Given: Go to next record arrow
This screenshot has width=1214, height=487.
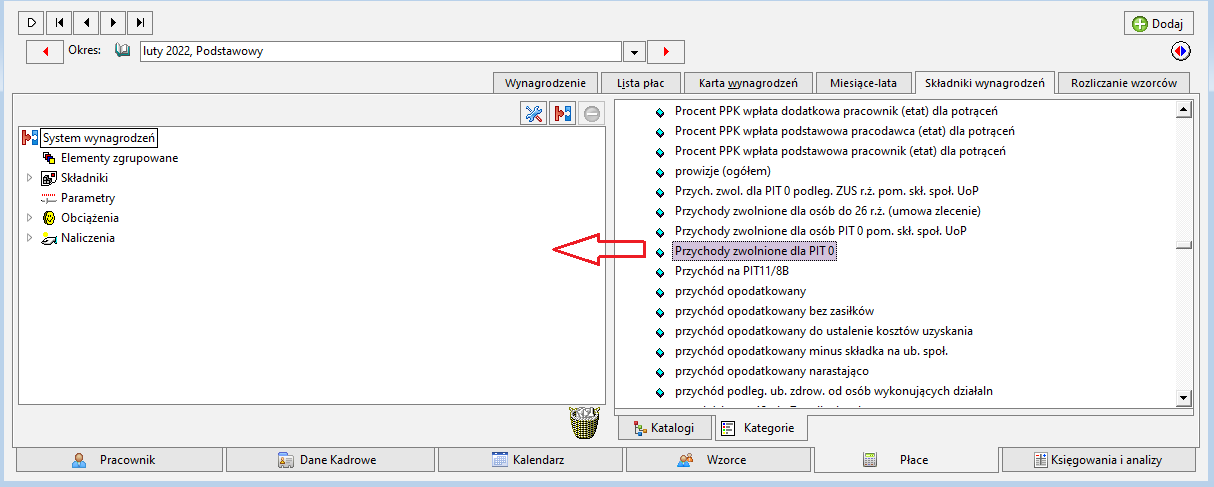Looking at the screenshot, I should (x=113, y=21).
